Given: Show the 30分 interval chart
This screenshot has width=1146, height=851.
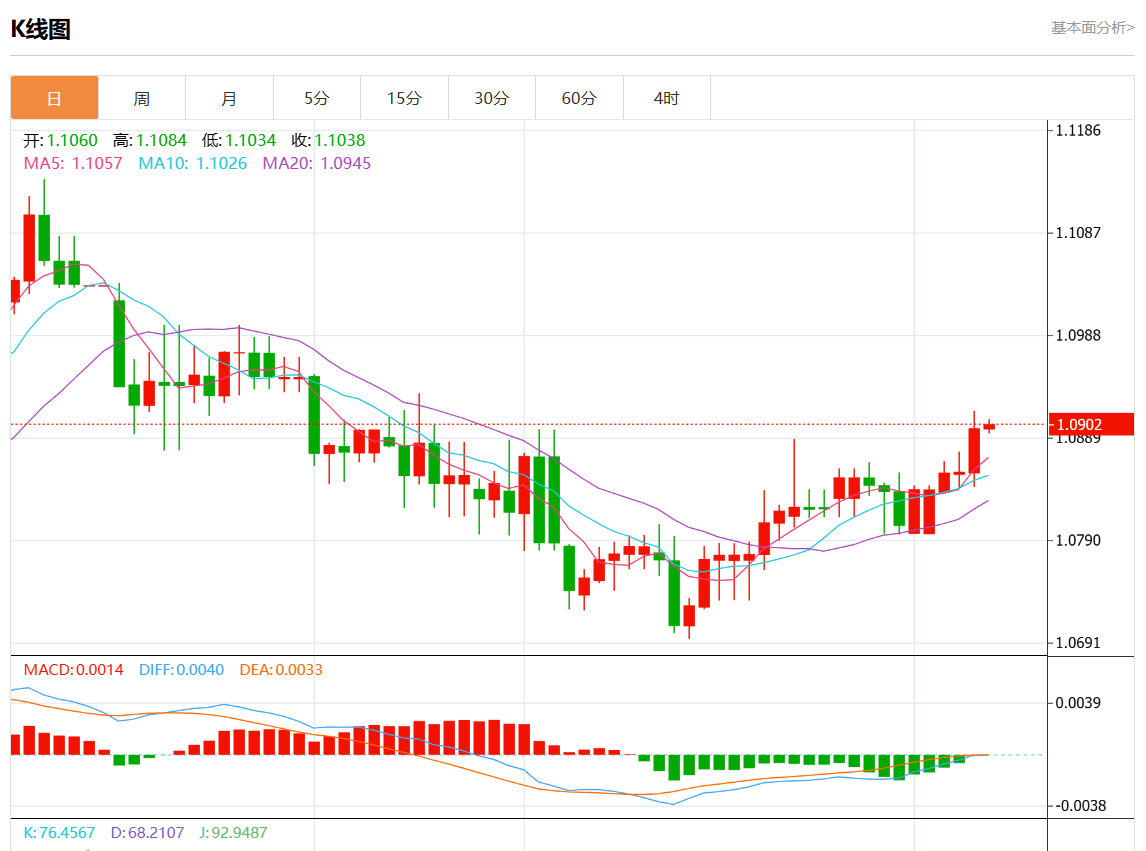Looking at the screenshot, I should 491,98.
